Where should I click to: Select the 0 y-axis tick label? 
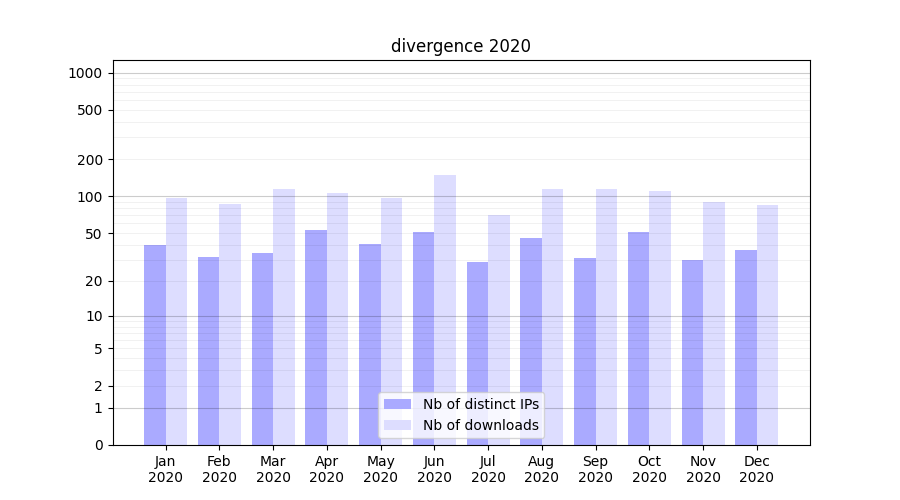tap(98, 445)
